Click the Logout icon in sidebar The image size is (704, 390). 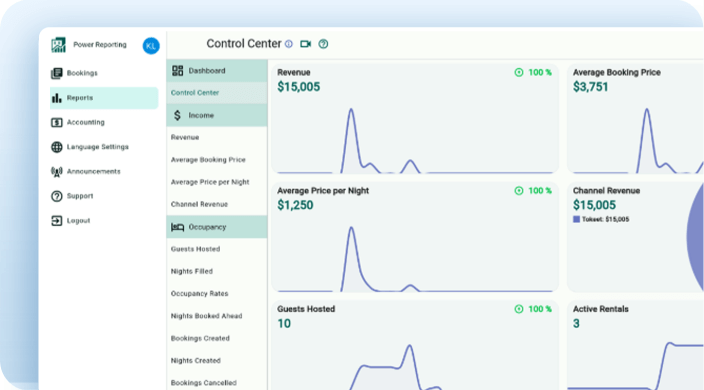[57, 220]
